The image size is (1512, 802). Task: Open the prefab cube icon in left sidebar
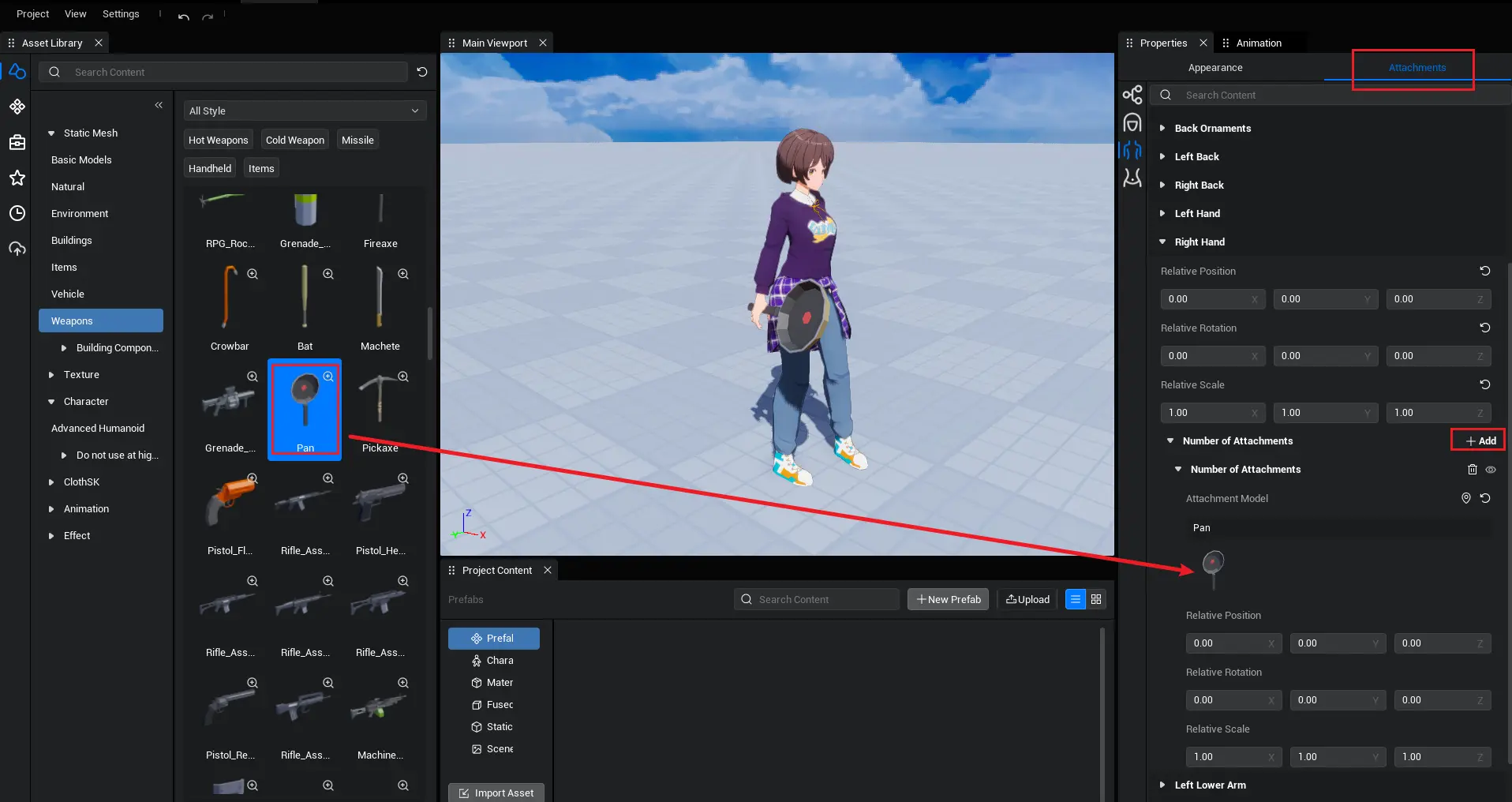tap(17, 107)
